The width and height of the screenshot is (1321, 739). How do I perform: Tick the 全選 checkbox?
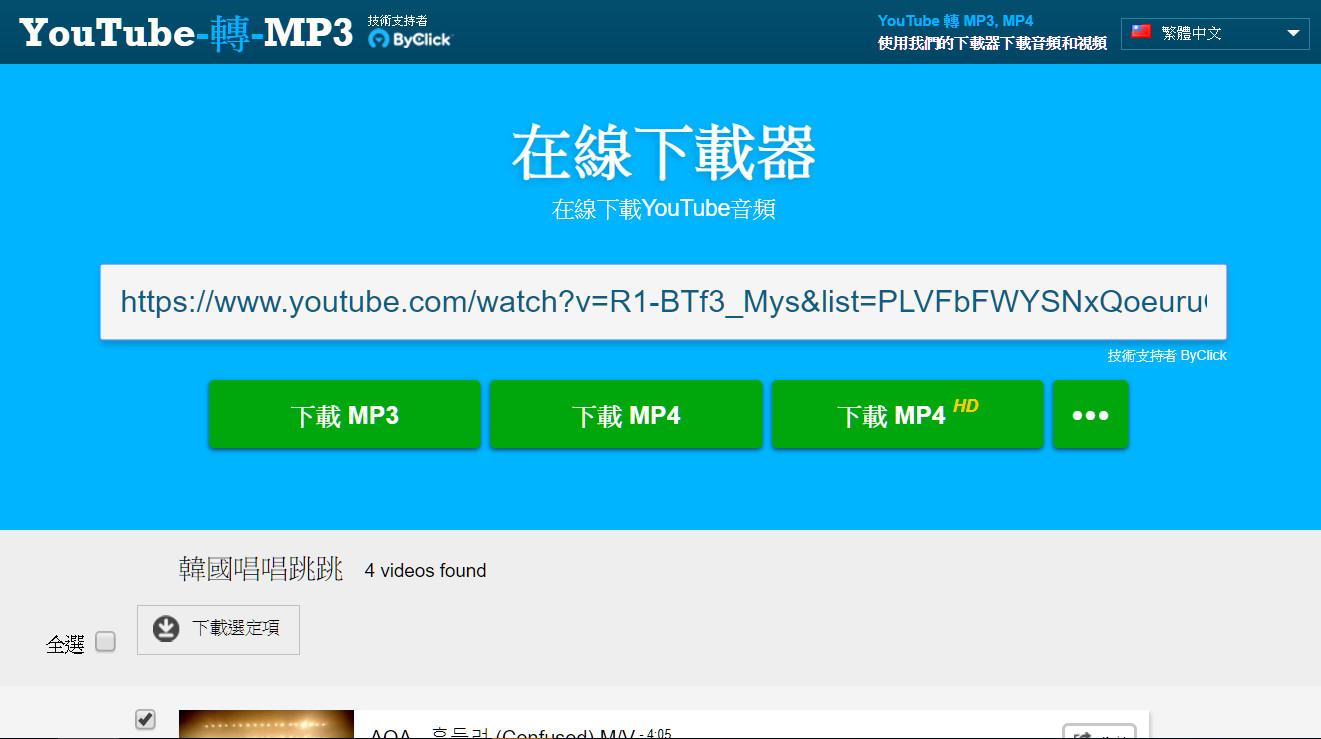(x=105, y=642)
